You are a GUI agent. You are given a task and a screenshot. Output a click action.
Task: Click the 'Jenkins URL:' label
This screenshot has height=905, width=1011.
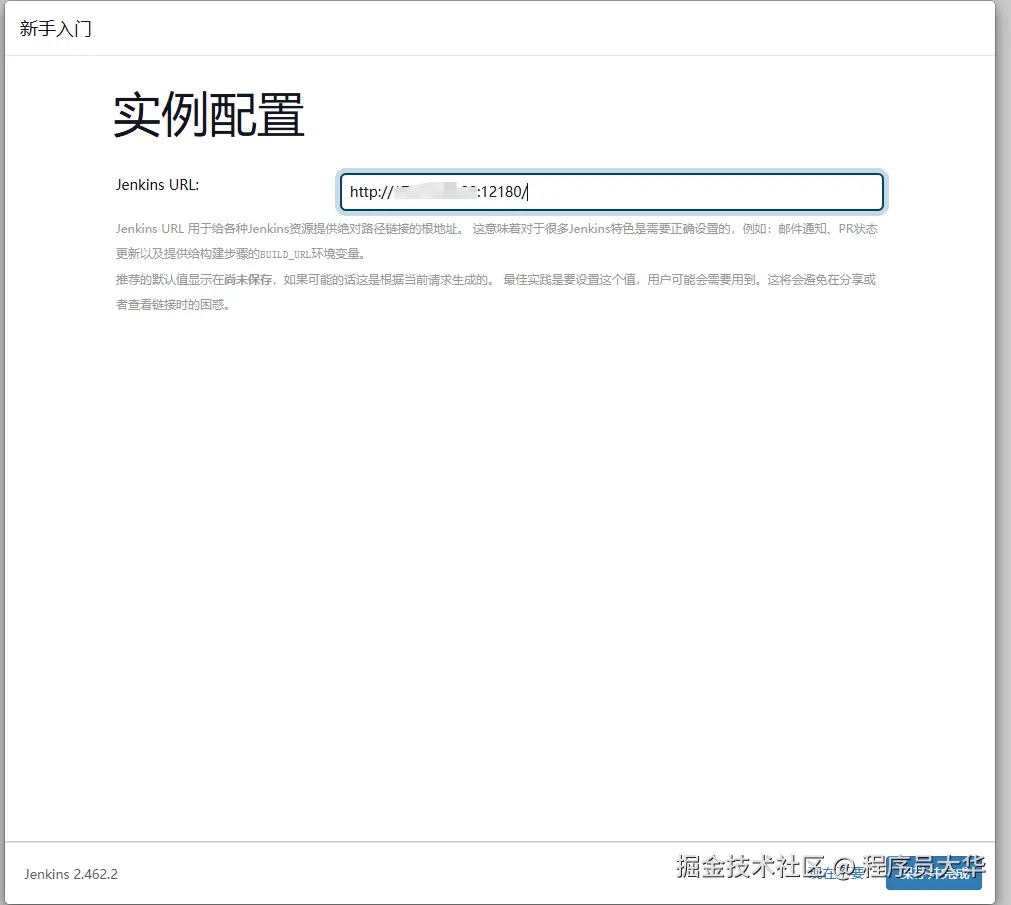[157, 185]
